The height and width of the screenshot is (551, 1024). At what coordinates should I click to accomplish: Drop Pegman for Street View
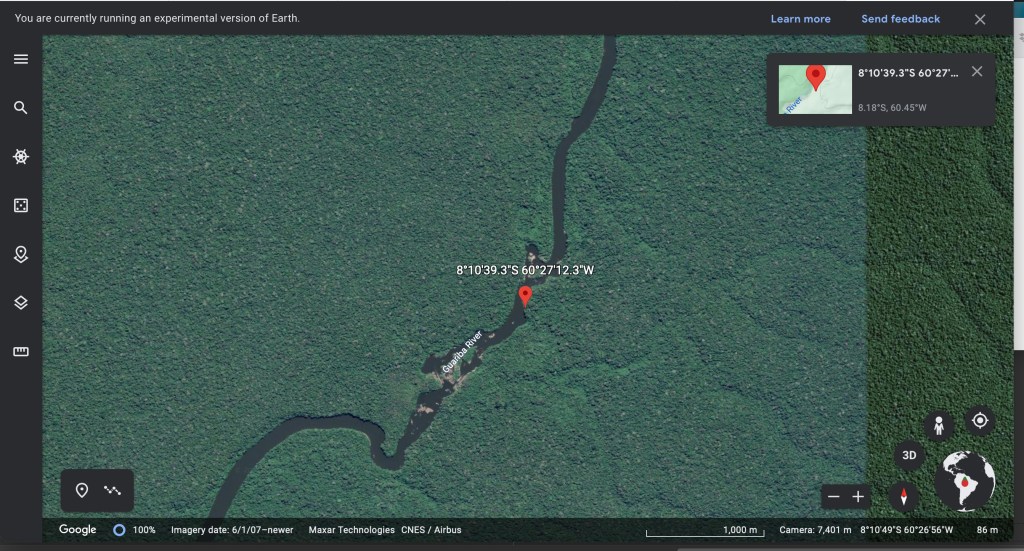[938, 425]
